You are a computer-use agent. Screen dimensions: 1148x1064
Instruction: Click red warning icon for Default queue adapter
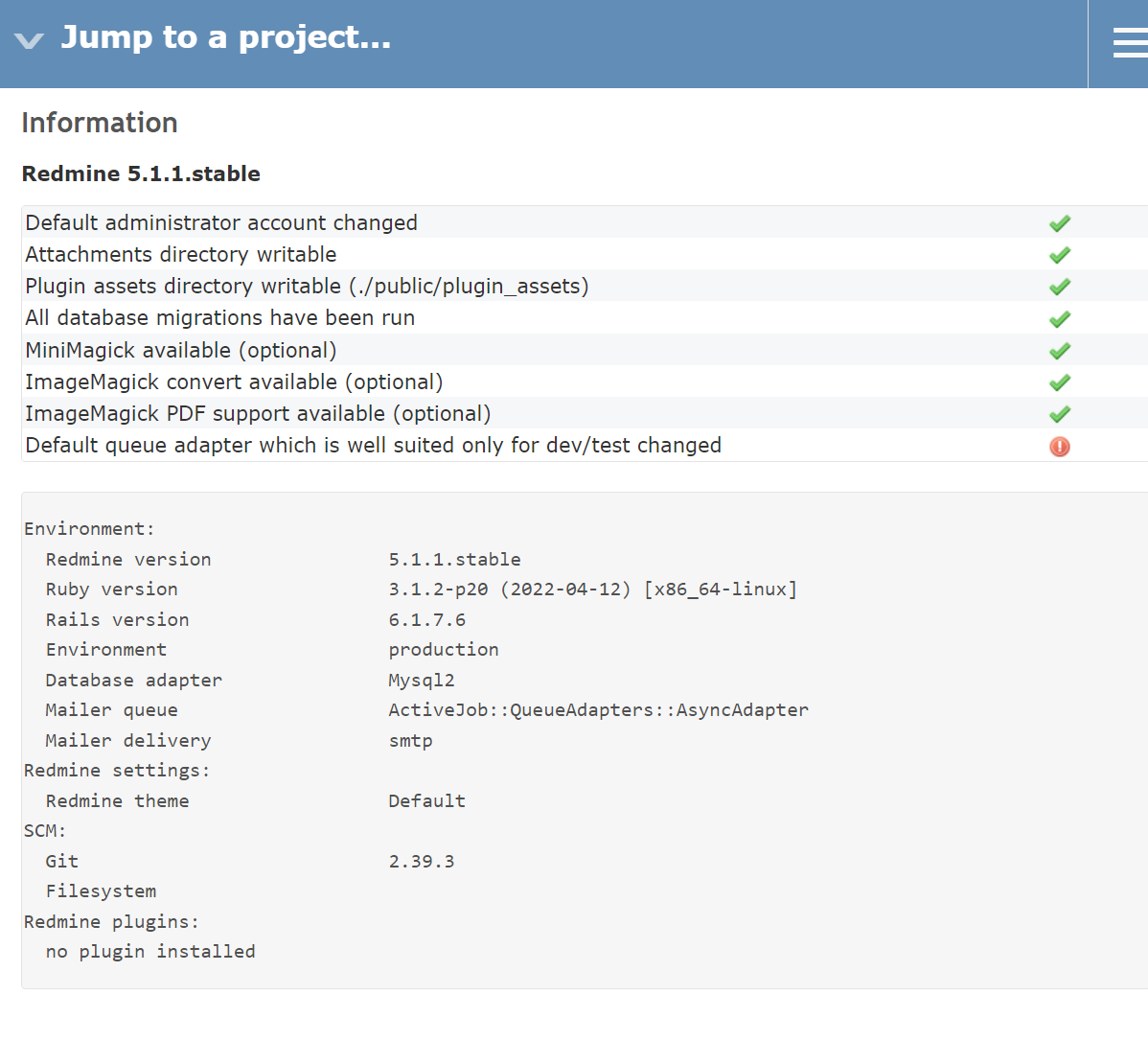click(x=1060, y=447)
